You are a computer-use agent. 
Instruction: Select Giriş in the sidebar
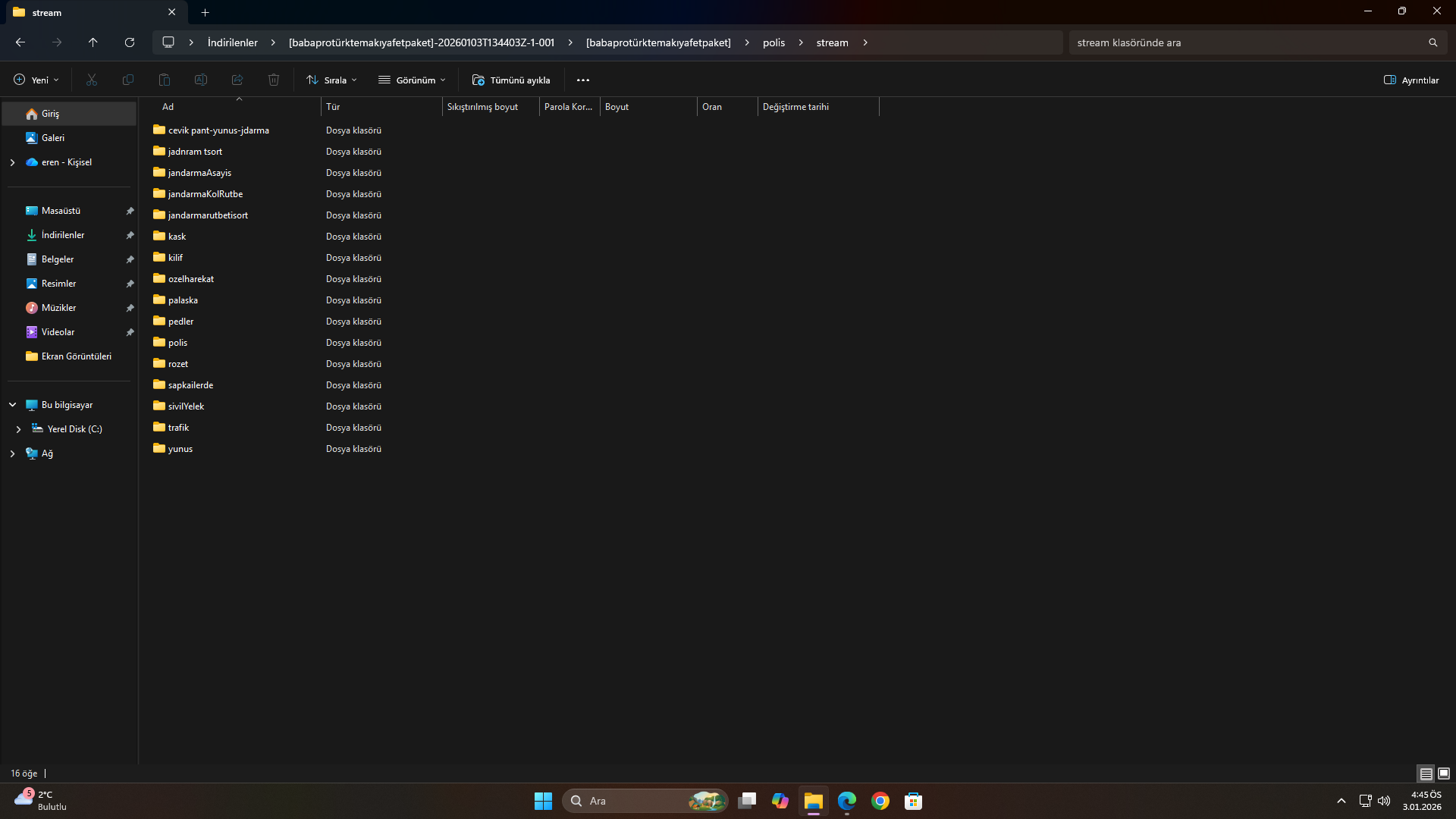[69, 114]
